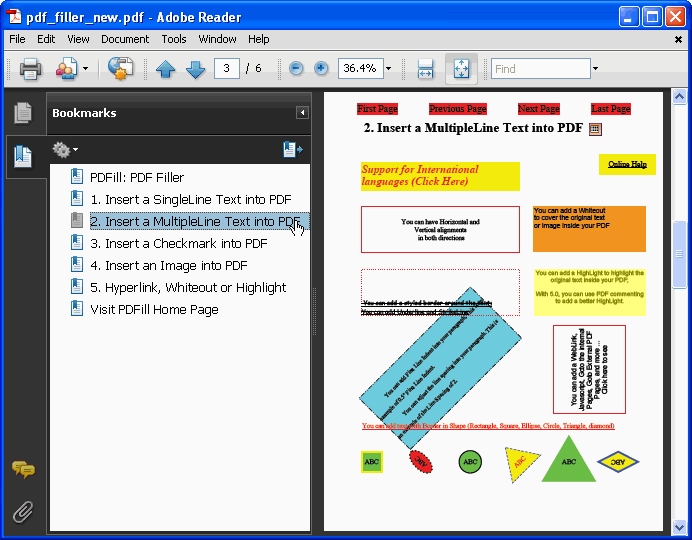The height and width of the screenshot is (540, 692).
Task: Click the red ellipse ABC shape
Action: click(x=421, y=462)
